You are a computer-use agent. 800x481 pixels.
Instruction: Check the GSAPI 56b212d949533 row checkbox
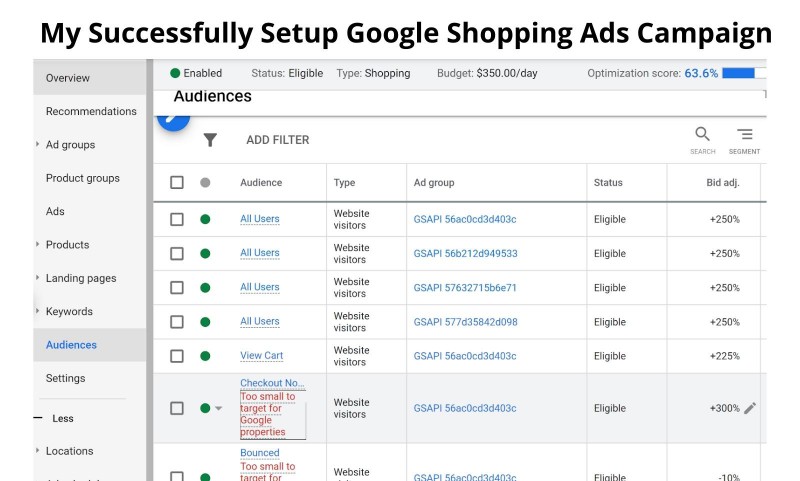177,254
